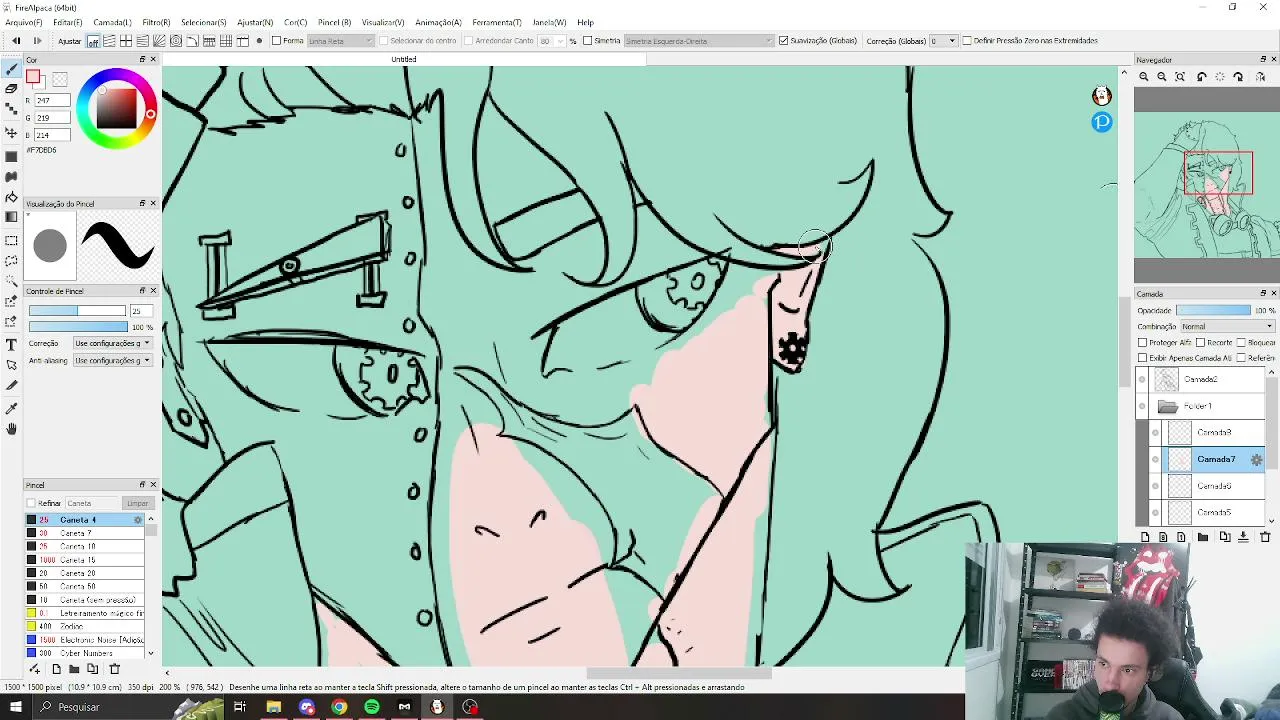
Task: Open the Visualizar menu
Action: point(383,22)
